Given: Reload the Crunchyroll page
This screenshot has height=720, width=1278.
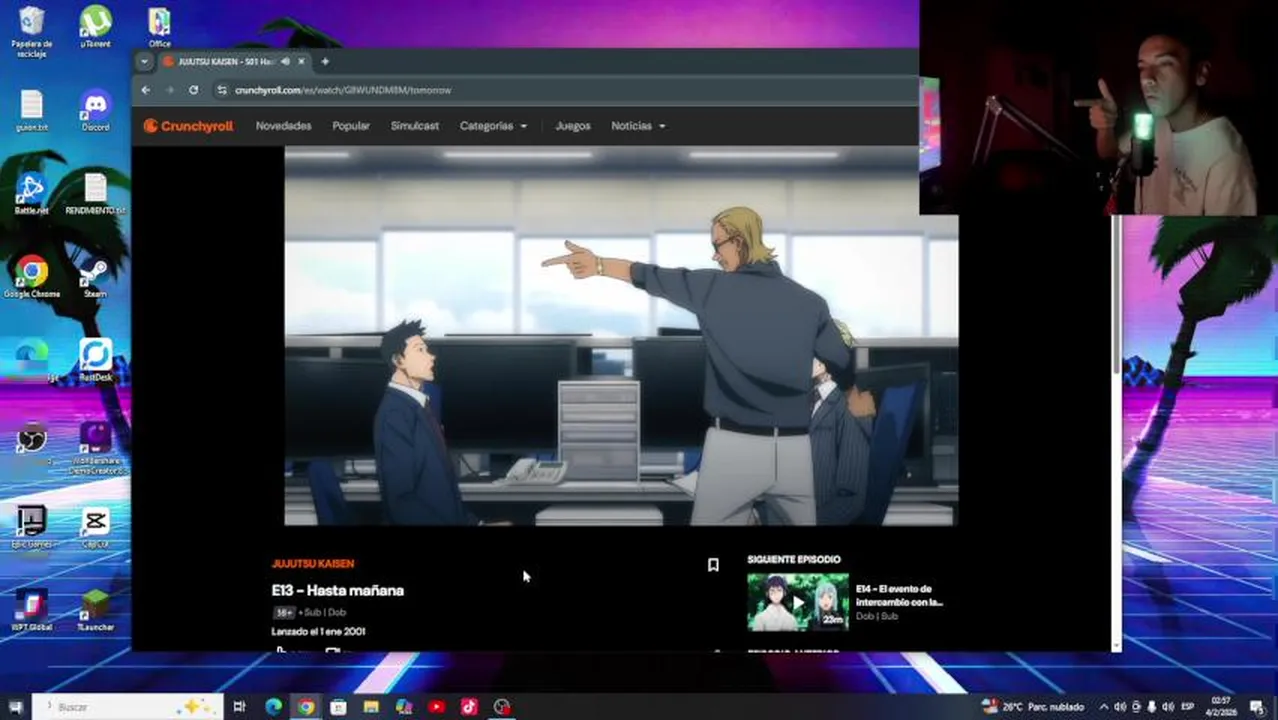Looking at the screenshot, I should 193,90.
